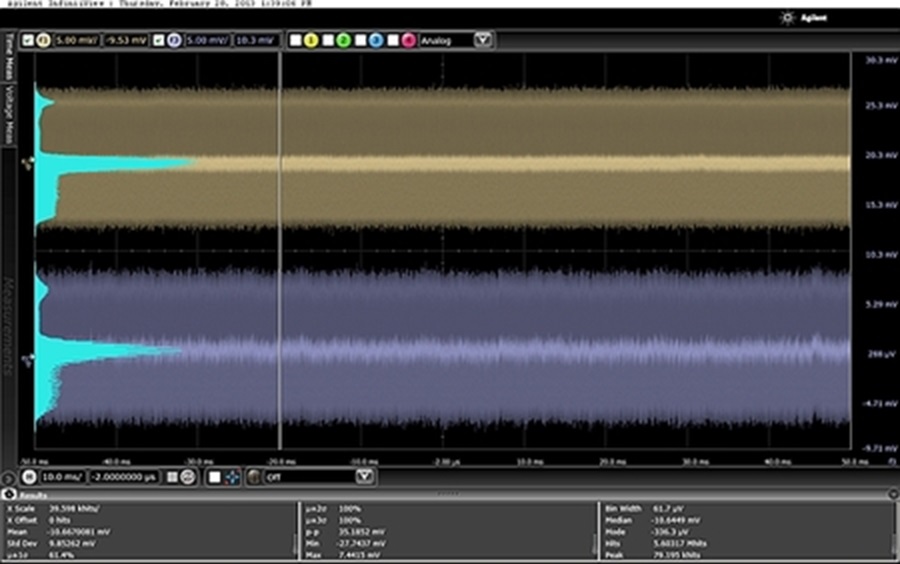Click the blue channel 3 icon
Screen dimensions: 900x564
(x=376, y=41)
